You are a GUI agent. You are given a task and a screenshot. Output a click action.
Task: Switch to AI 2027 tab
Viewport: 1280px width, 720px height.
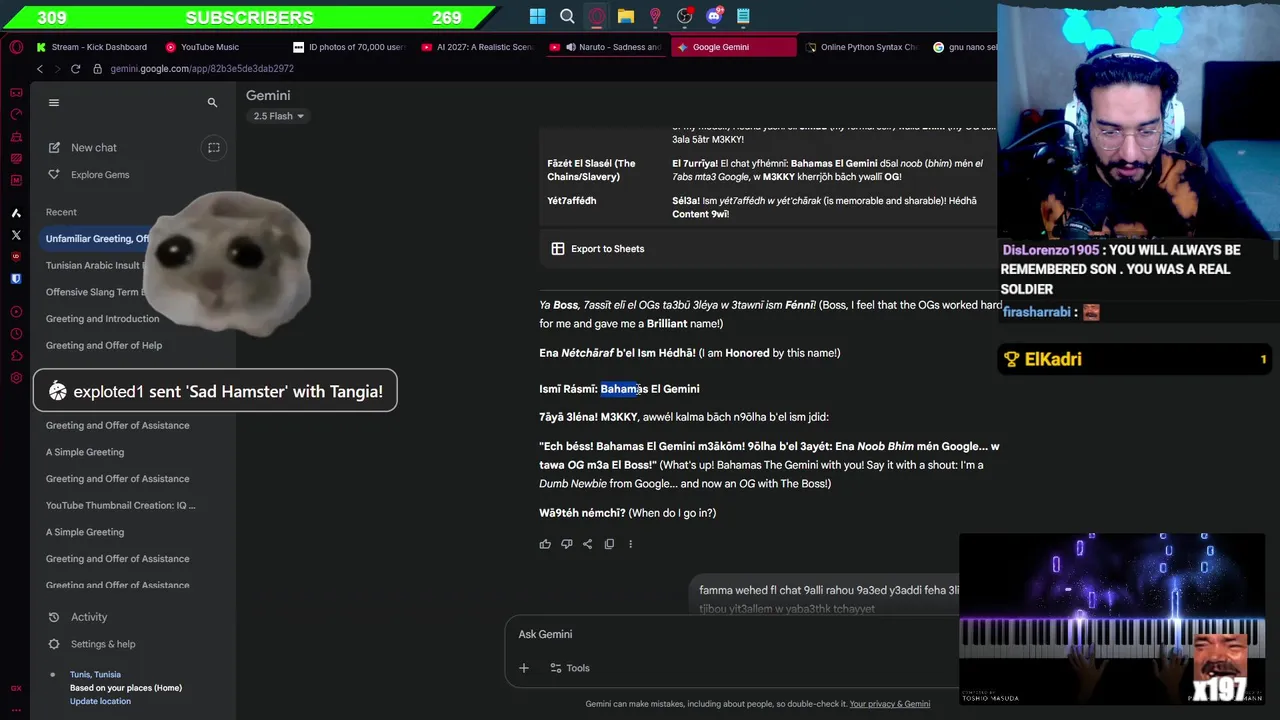pos(477,47)
